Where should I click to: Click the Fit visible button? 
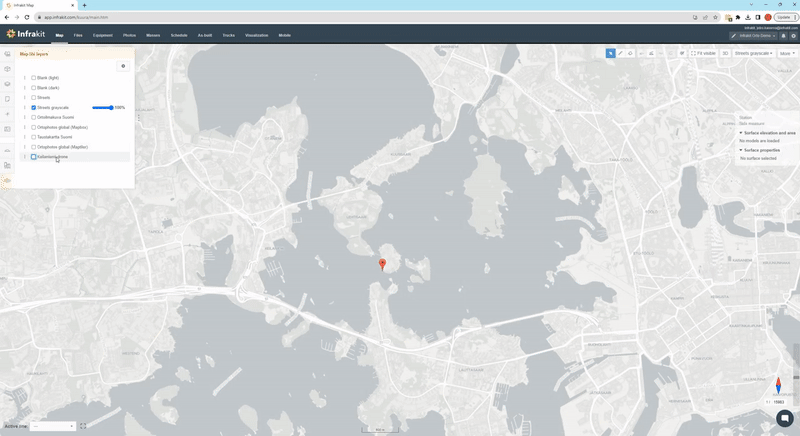coord(703,53)
